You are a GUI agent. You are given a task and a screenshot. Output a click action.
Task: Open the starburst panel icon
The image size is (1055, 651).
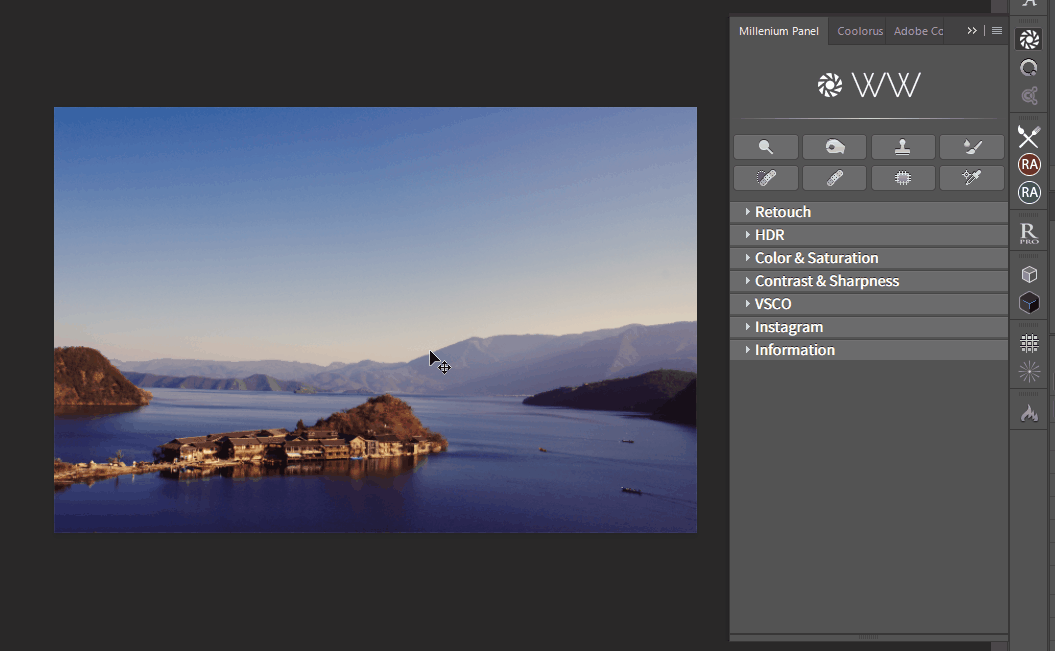pos(1029,371)
